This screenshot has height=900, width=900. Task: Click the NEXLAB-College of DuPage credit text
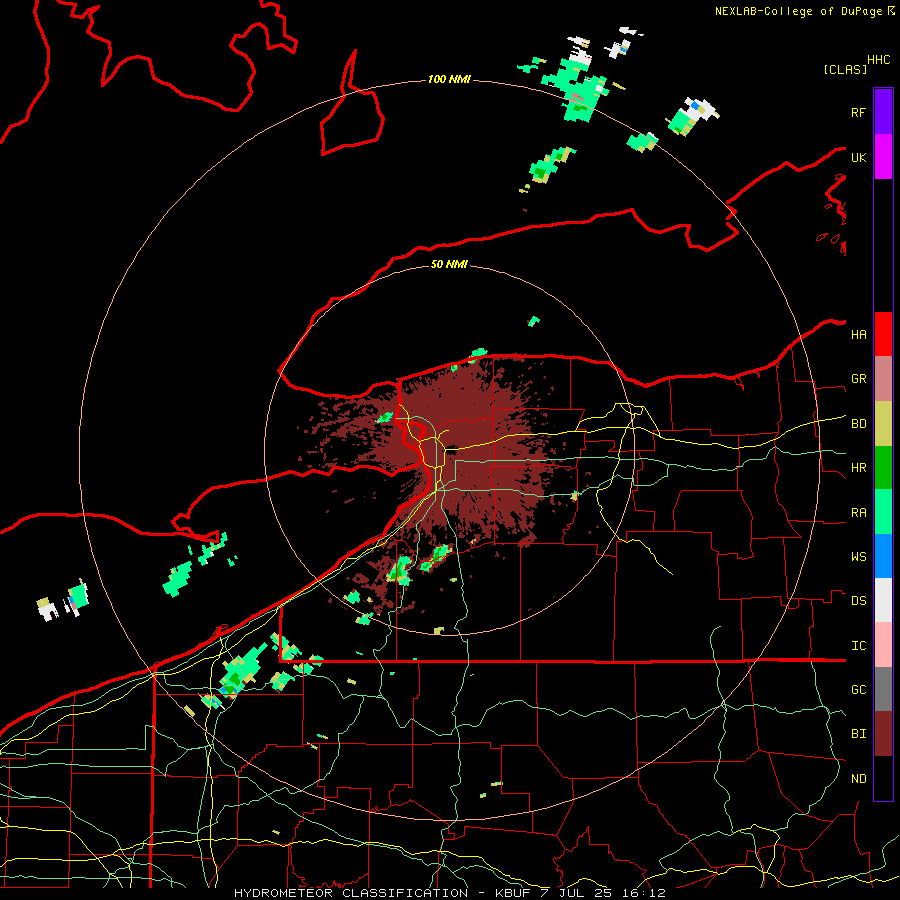(x=799, y=11)
